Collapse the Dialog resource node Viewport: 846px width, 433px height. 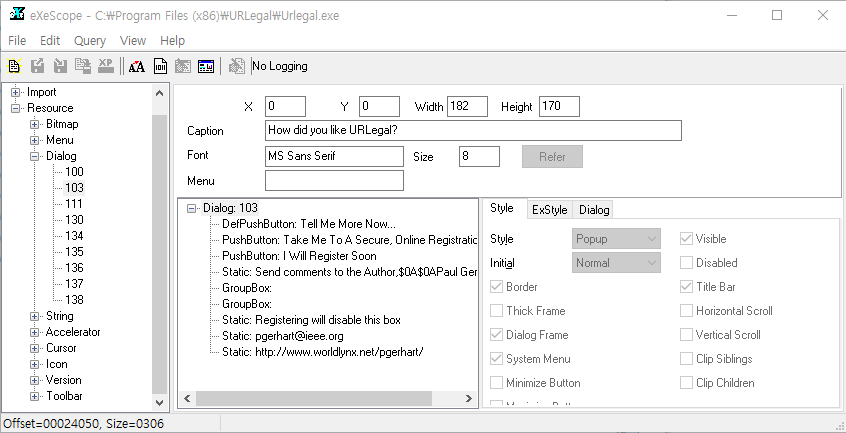click(x=35, y=156)
